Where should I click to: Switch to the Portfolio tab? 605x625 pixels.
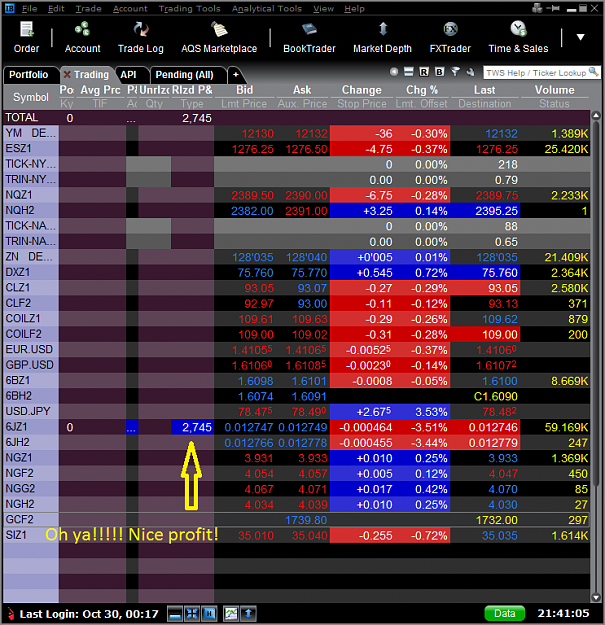point(29,75)
